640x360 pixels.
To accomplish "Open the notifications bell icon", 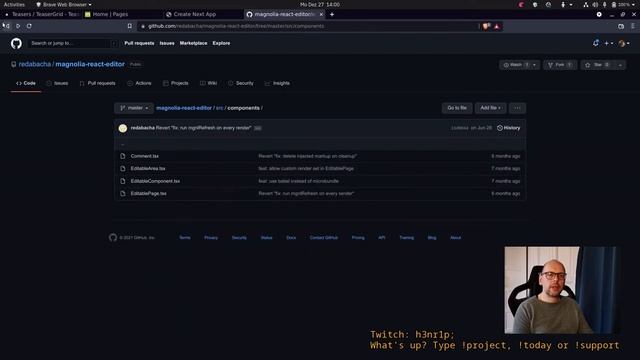I will pyautogui.click(x=596, y=43).
